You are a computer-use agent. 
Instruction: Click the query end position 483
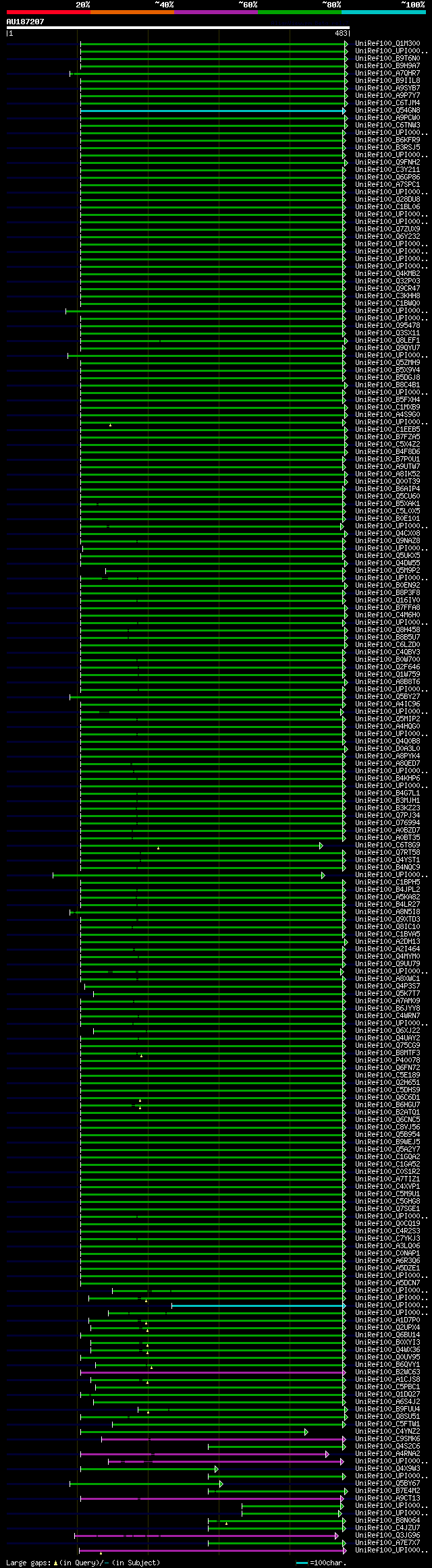[x=341, y=33]
